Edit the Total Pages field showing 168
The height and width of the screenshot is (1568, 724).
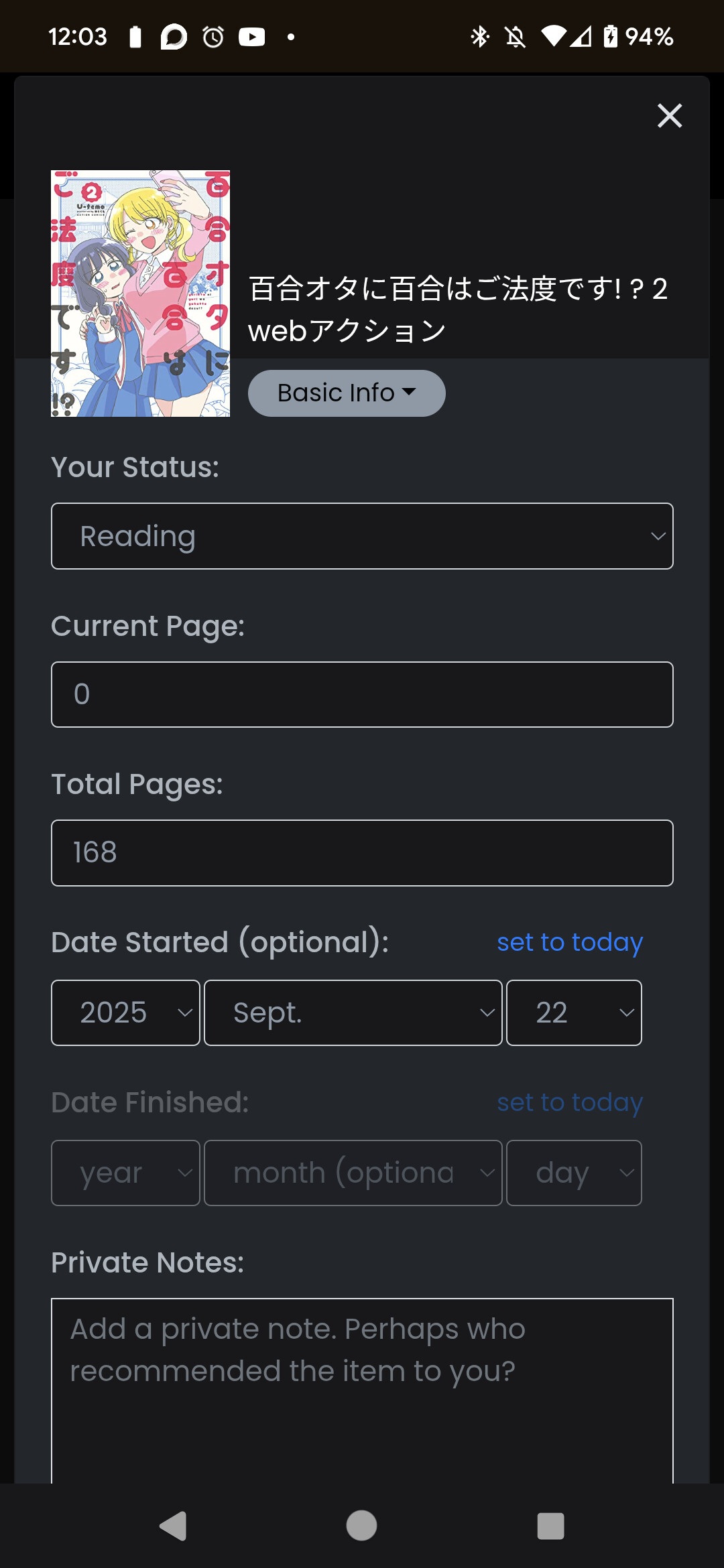362,853
